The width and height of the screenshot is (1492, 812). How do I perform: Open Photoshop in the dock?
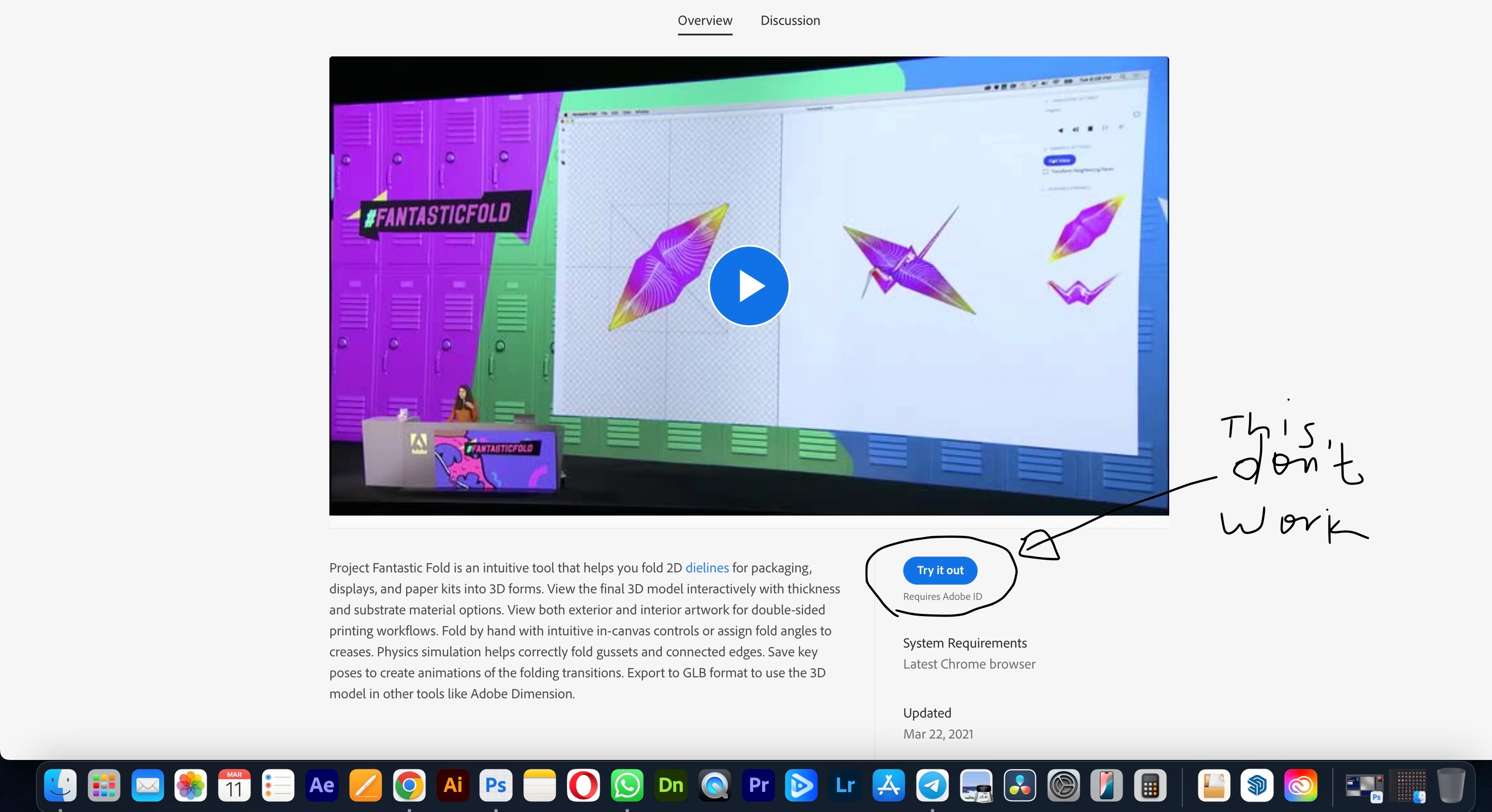coord(496,785)
